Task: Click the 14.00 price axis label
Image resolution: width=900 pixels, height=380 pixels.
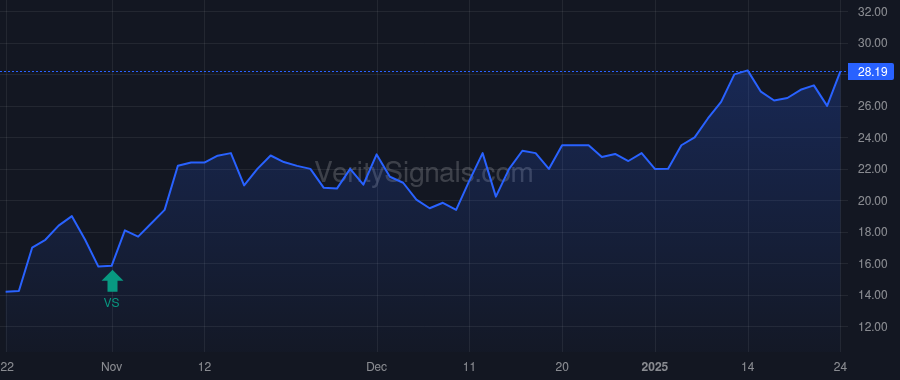Action: [x=872, y=295]
